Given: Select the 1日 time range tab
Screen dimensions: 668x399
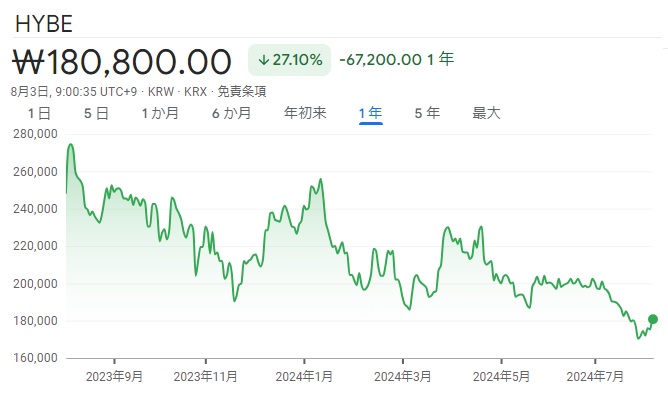Looking at the screenshot, I should [x=39, y=113].
